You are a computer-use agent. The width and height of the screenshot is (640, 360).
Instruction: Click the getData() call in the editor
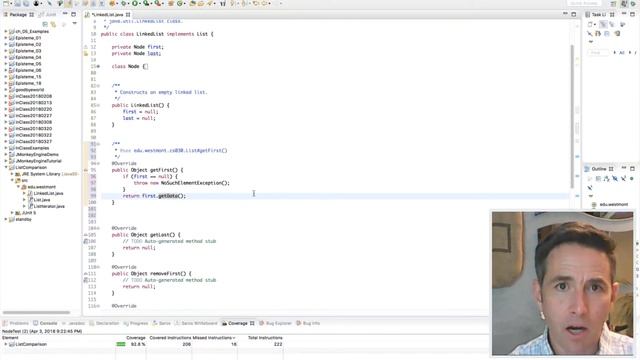coord(172,196)
